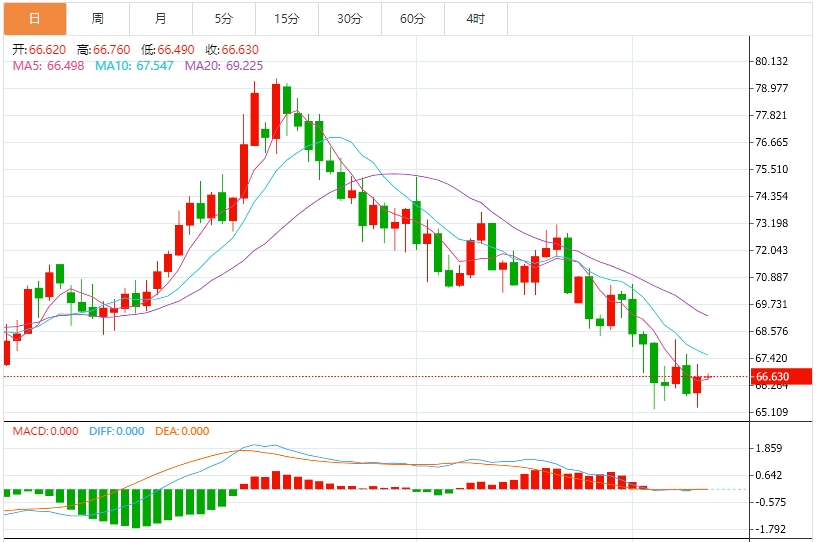Click the DIFF: 0.000 indicator label

116,431
